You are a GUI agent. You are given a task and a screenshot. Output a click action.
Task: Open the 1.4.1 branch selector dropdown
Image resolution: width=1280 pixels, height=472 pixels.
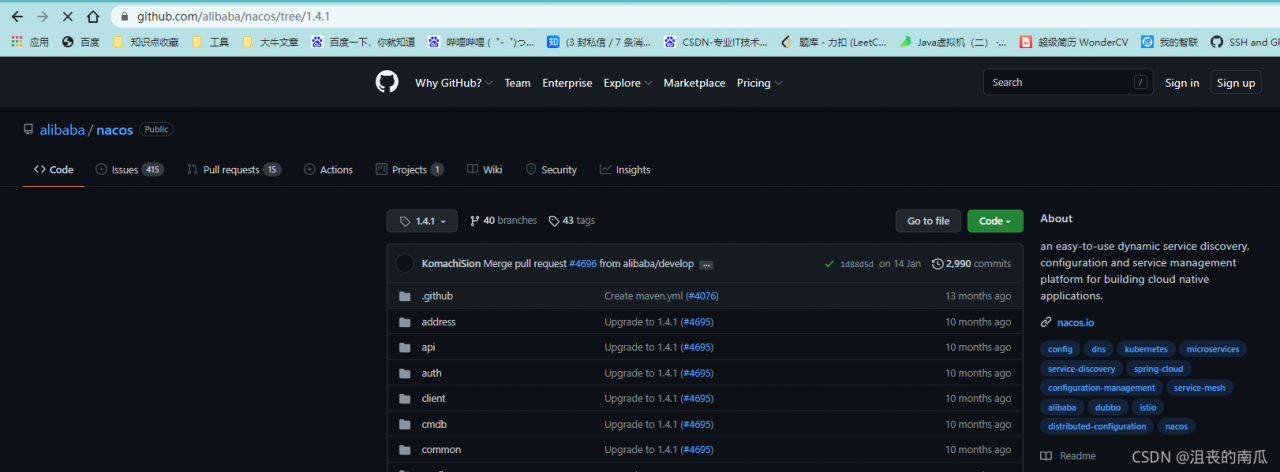tap(422, 221)
